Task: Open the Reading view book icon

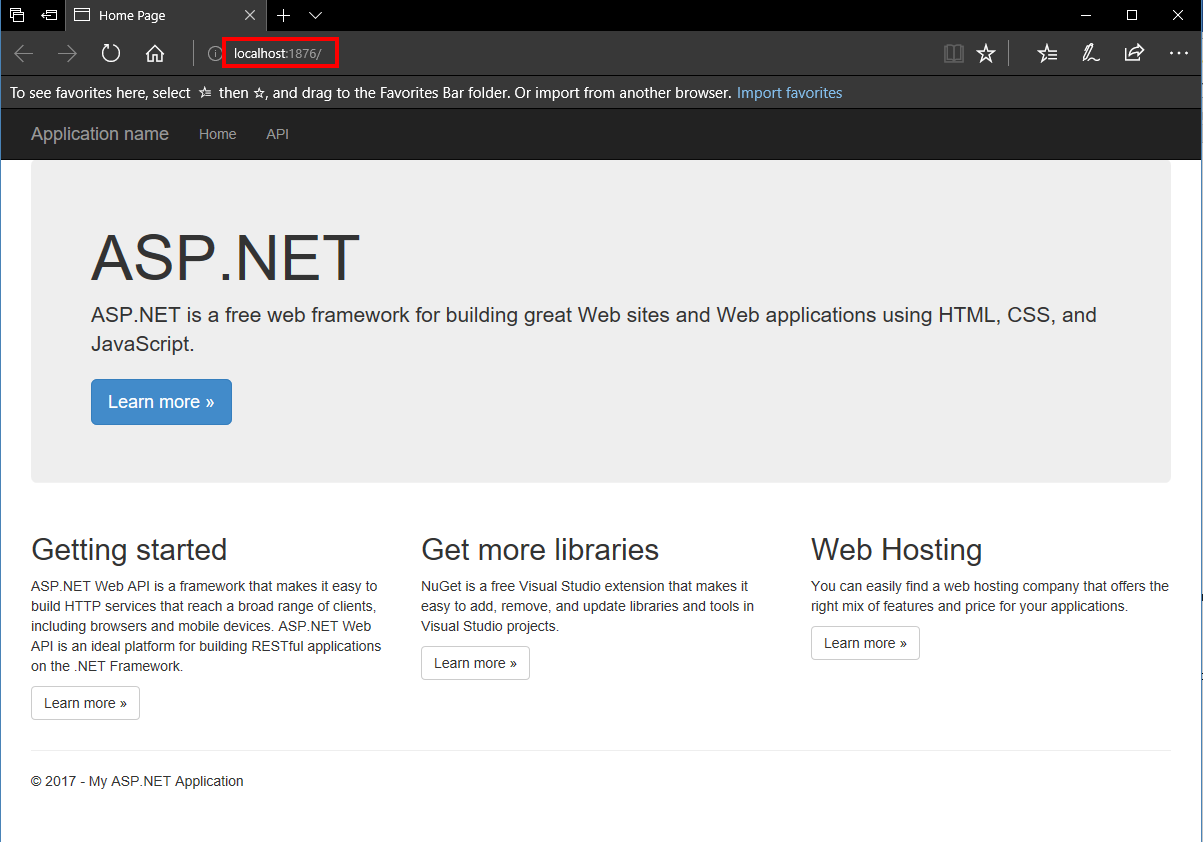Action: pyautogui.click(x=954, y=53)
